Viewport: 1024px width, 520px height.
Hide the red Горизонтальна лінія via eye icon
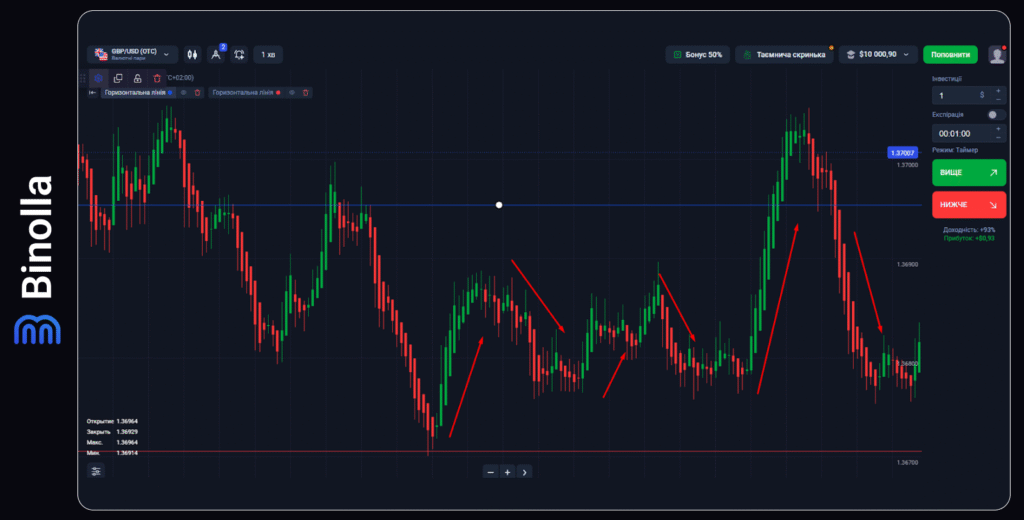pos(292,93)
